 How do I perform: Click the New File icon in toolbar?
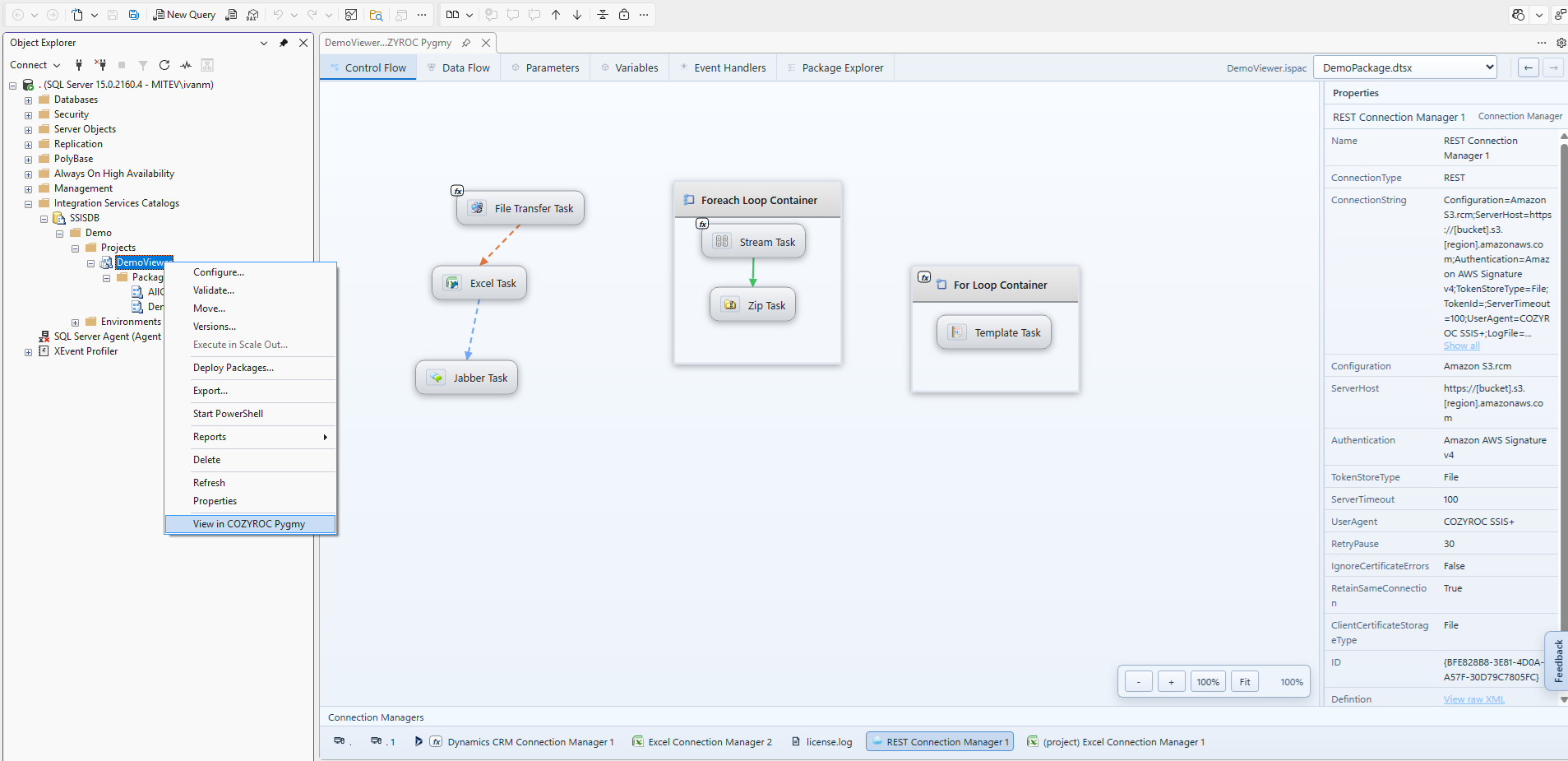coord(77,15)
